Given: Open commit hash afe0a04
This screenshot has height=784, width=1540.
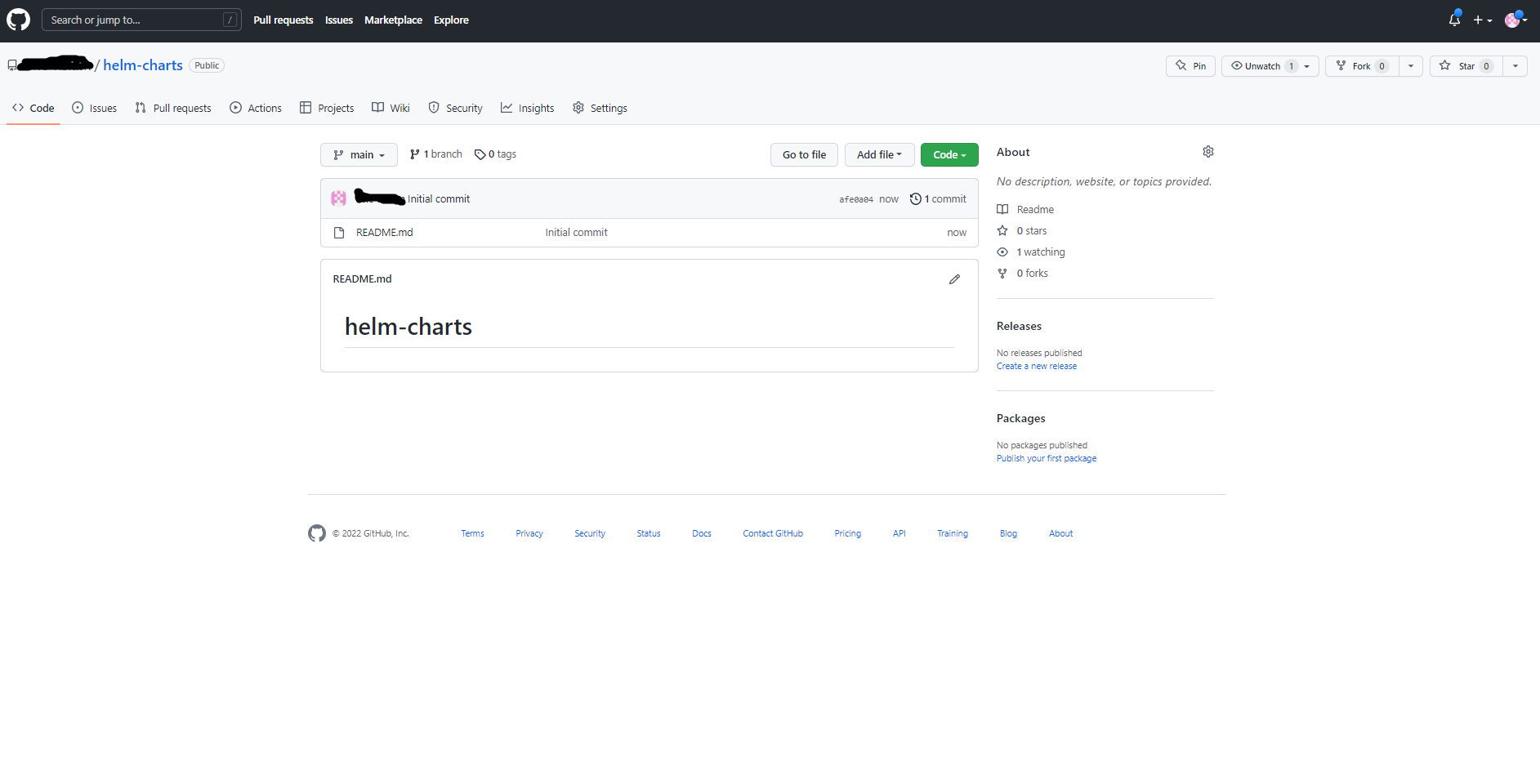Looking at the screenshot, I should pyautogui.click(x=855, y=199).
